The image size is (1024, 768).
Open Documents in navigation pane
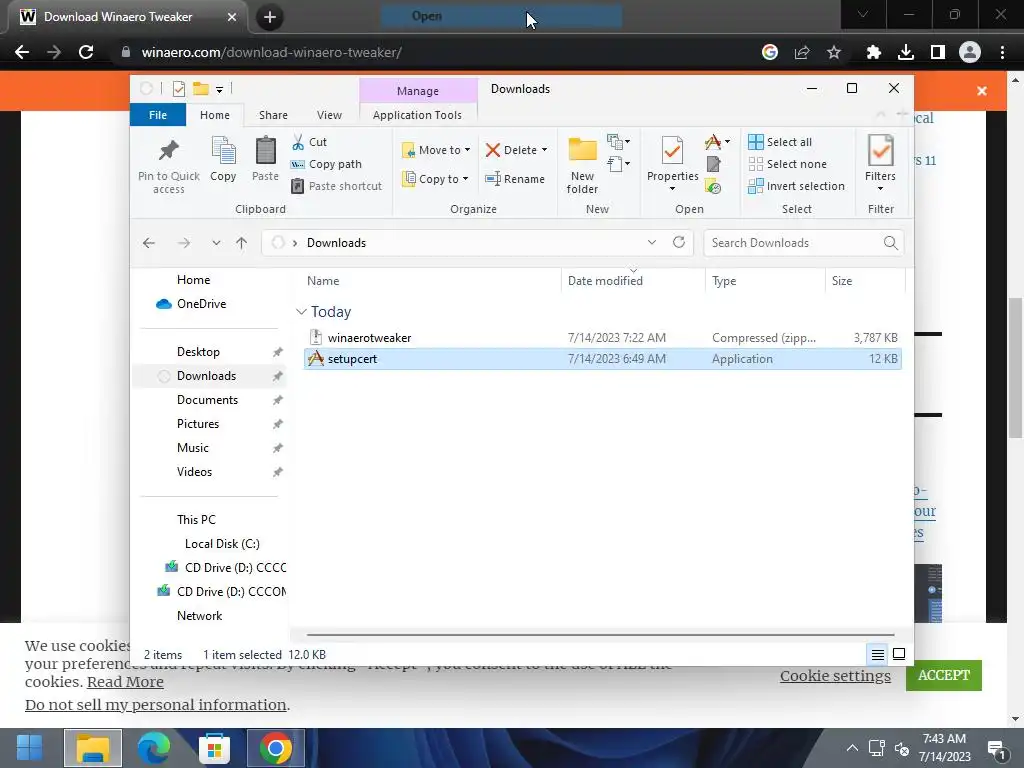coord(208,400)
